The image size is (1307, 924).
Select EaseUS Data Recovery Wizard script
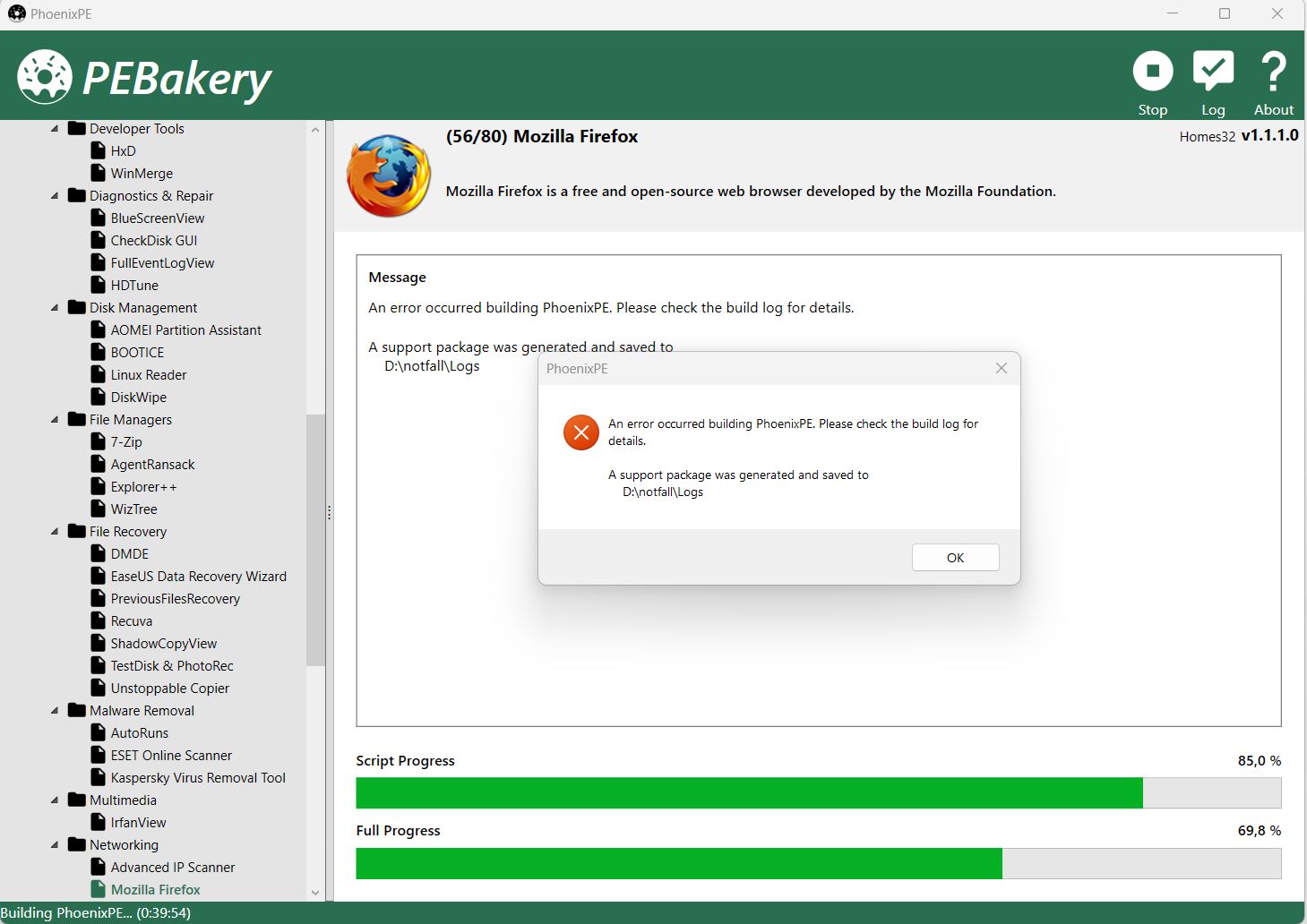pyautogui.click(x=198, y=576)
